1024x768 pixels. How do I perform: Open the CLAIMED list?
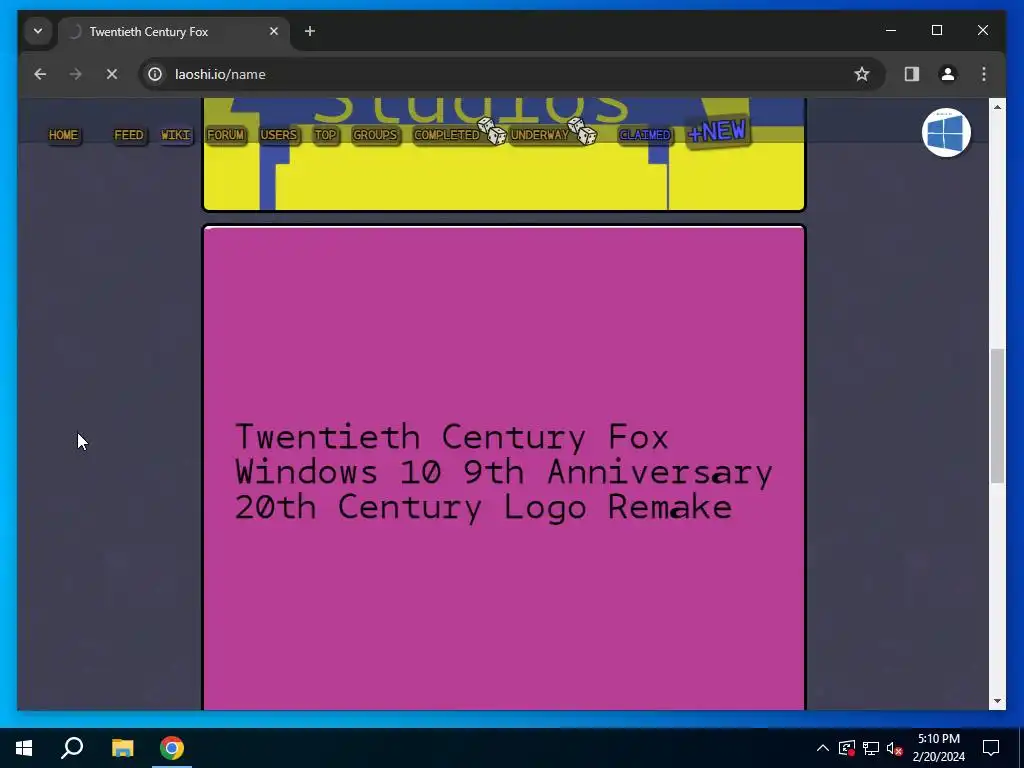(645, 135)
